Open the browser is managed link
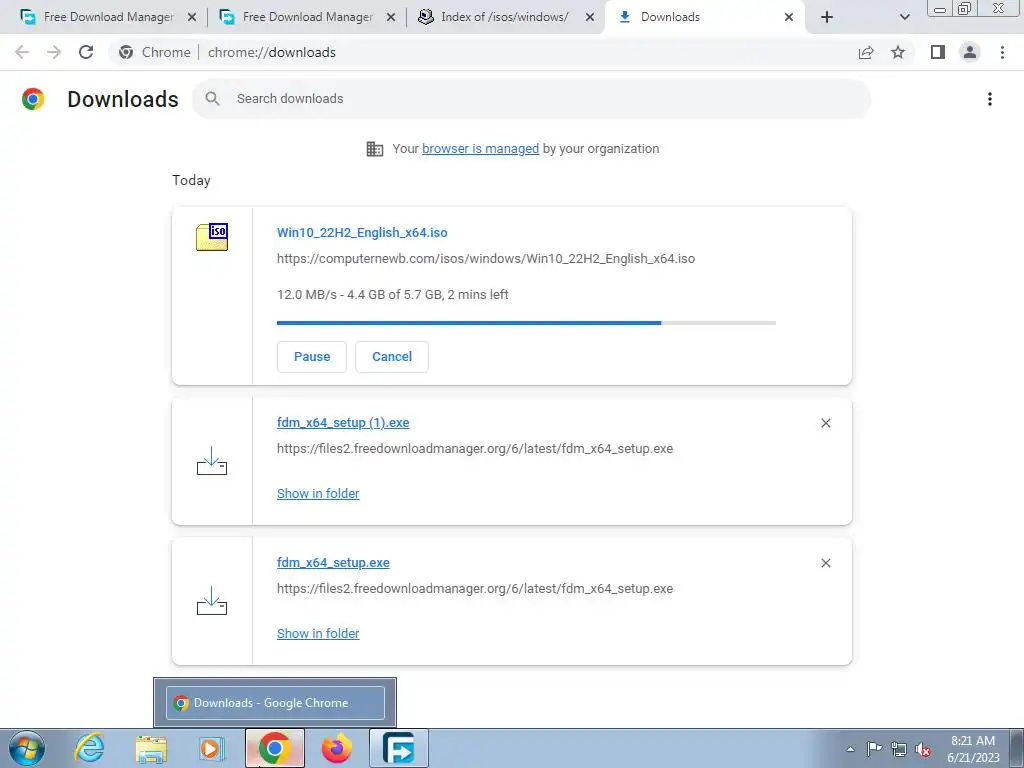The width and height of the screenshot is (1024, 768). [x=480, y=149]
